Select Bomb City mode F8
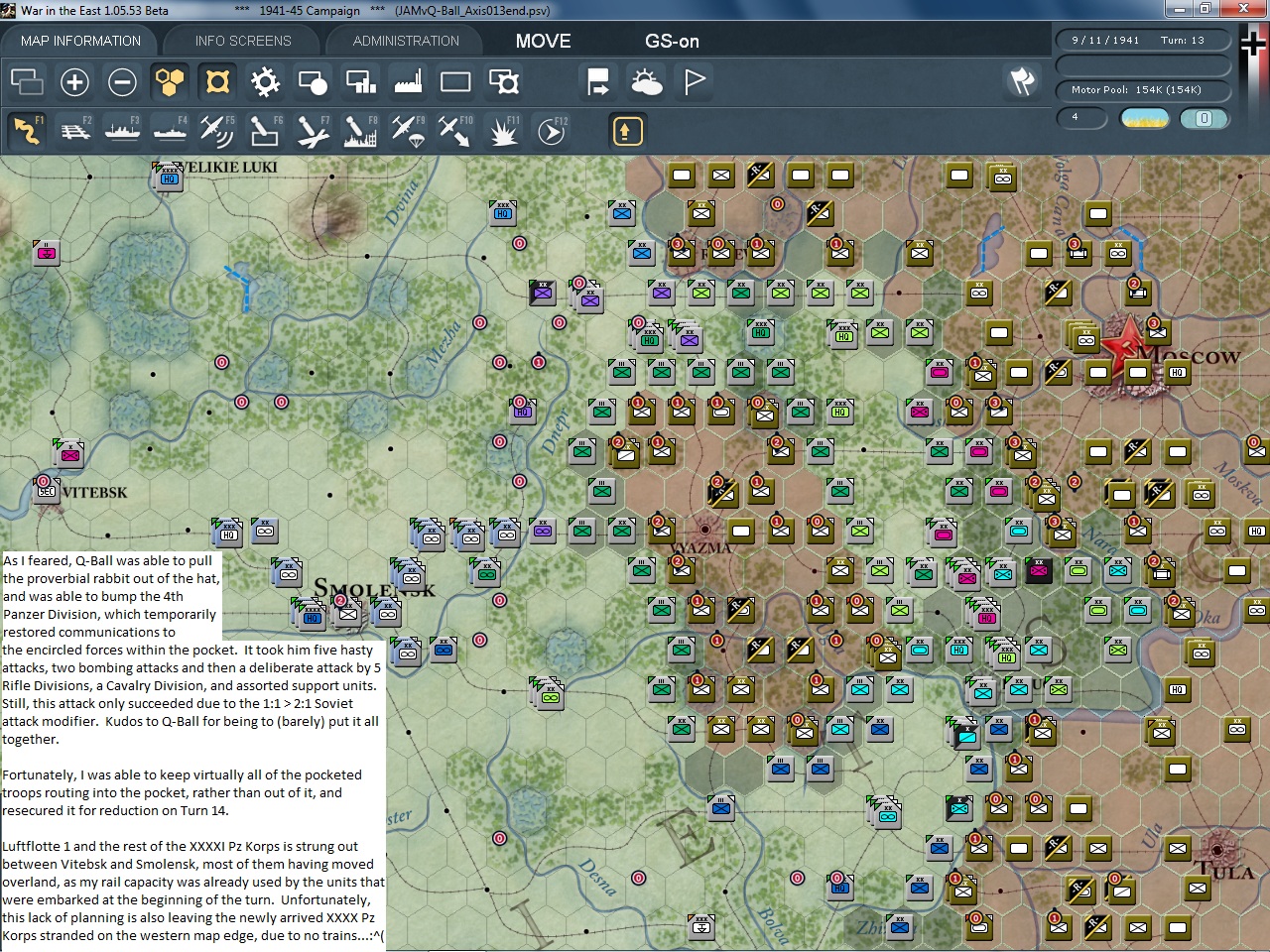This screenshot has height=952, width=1270. pos(360,131)
